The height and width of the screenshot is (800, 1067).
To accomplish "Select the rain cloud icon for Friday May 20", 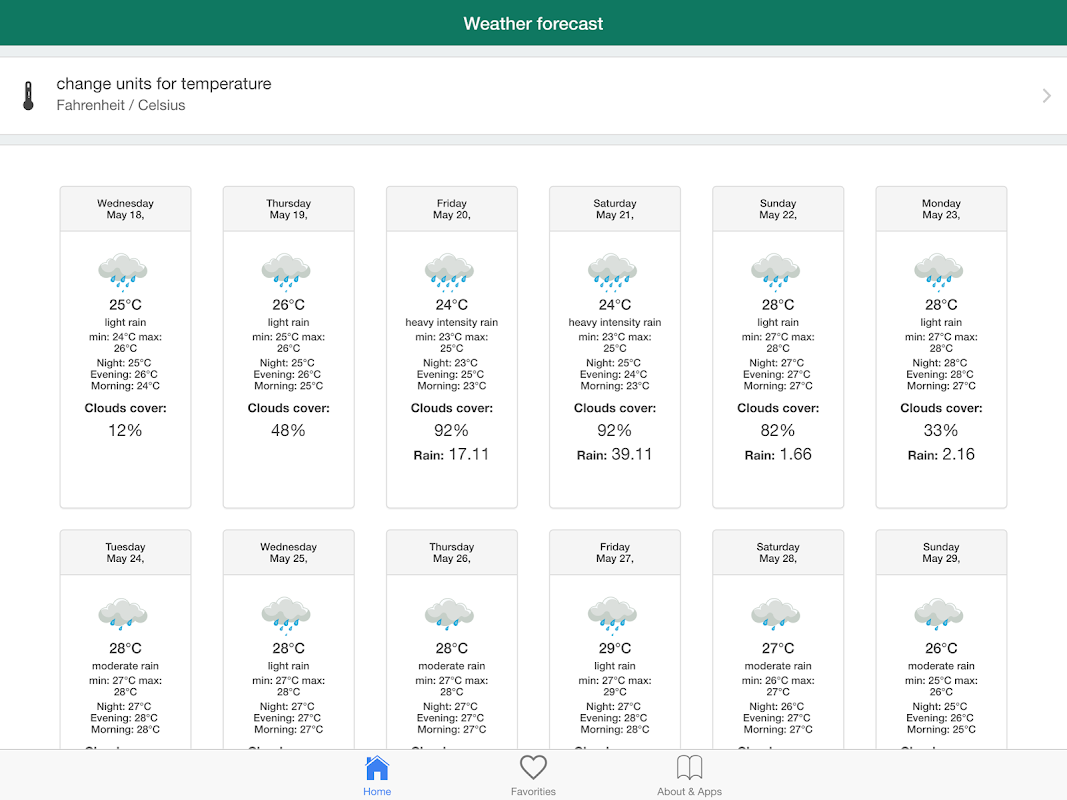I will 450,271.
